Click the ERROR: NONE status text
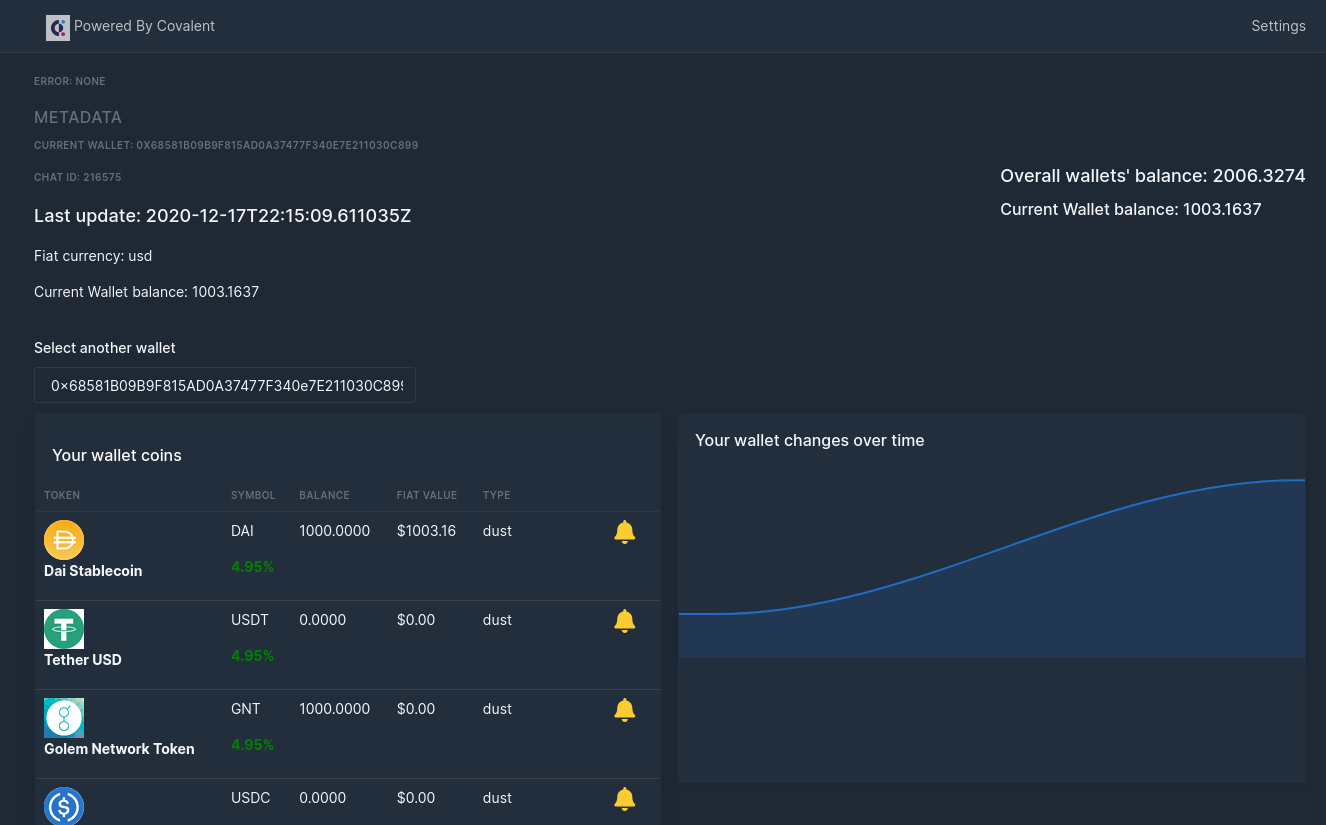1326x825 pixels. (x=69, y=81)
